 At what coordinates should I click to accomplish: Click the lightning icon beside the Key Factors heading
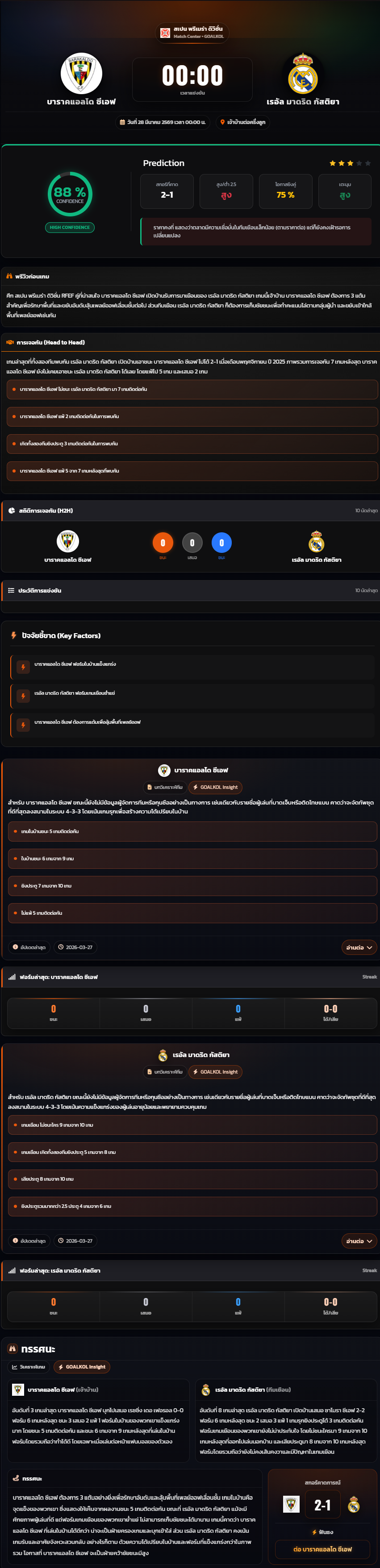(13, 635)
